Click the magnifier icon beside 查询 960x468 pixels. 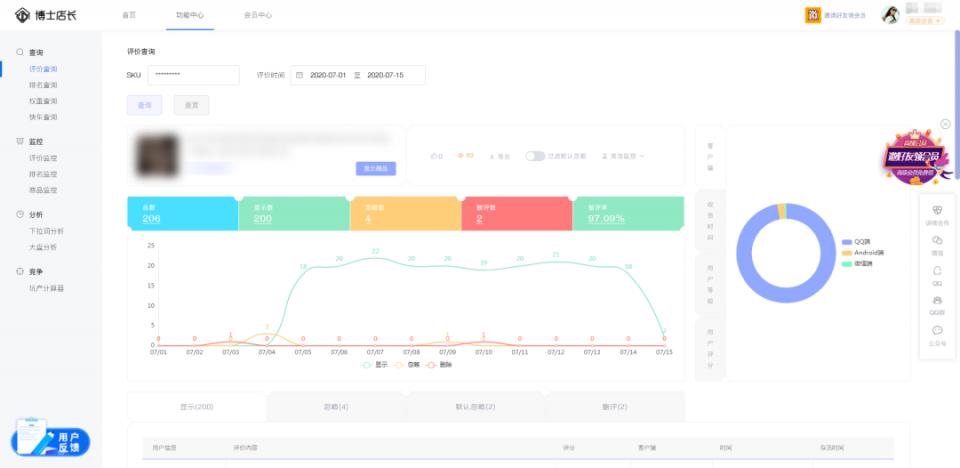20,53
